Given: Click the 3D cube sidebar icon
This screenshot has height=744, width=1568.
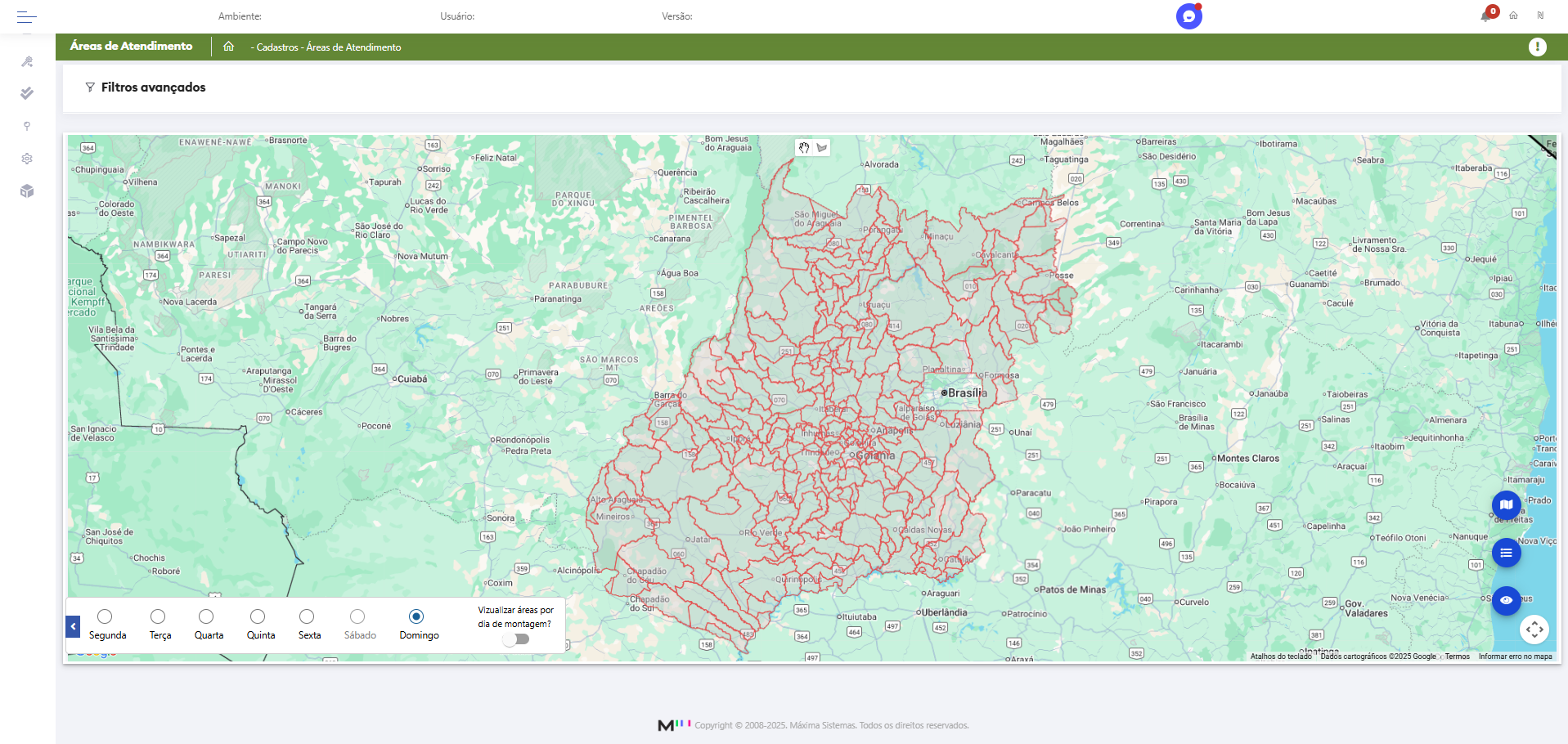Looking at the screenshot, I should [27, 191].
